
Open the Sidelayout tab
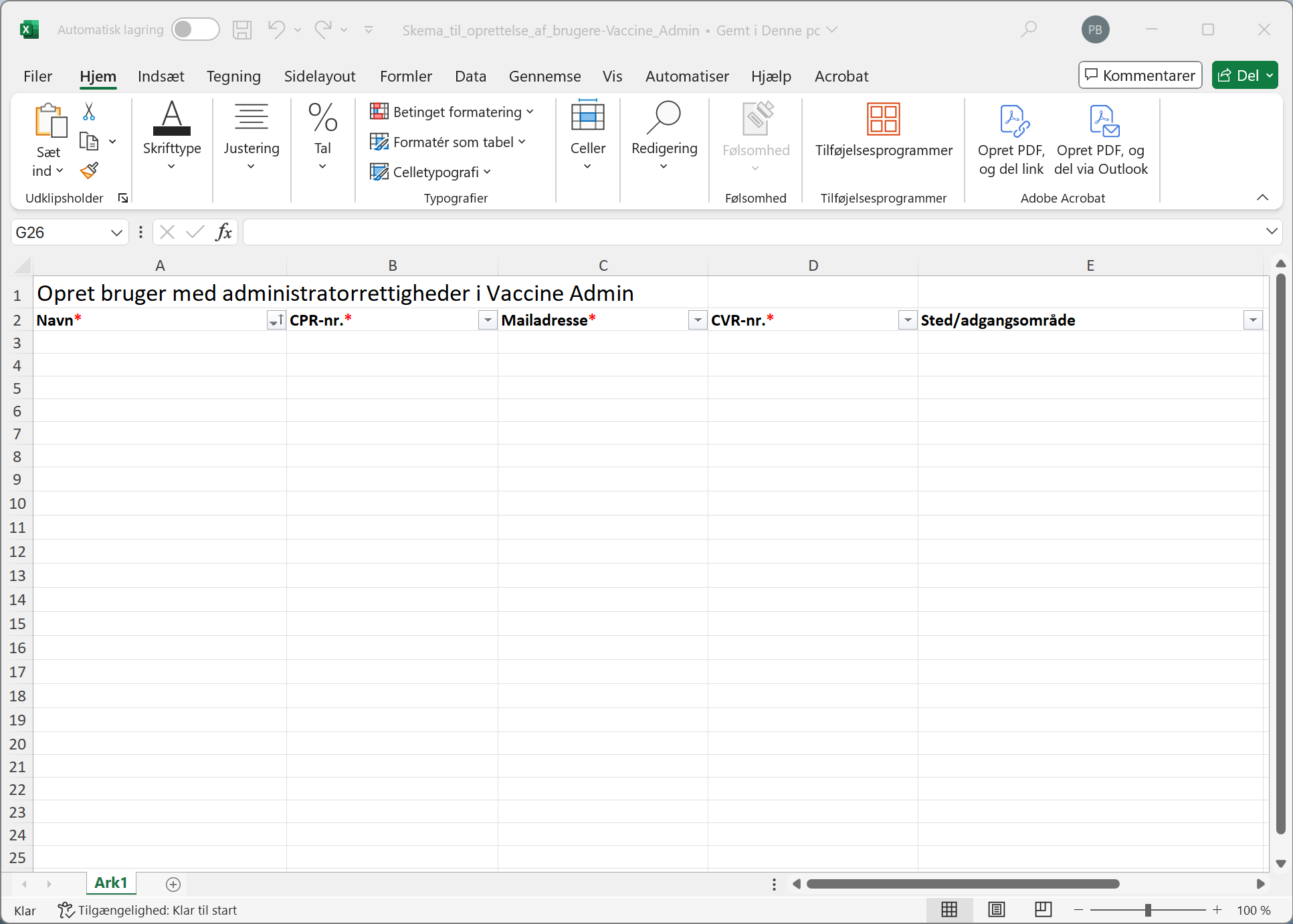click(320, 76)
